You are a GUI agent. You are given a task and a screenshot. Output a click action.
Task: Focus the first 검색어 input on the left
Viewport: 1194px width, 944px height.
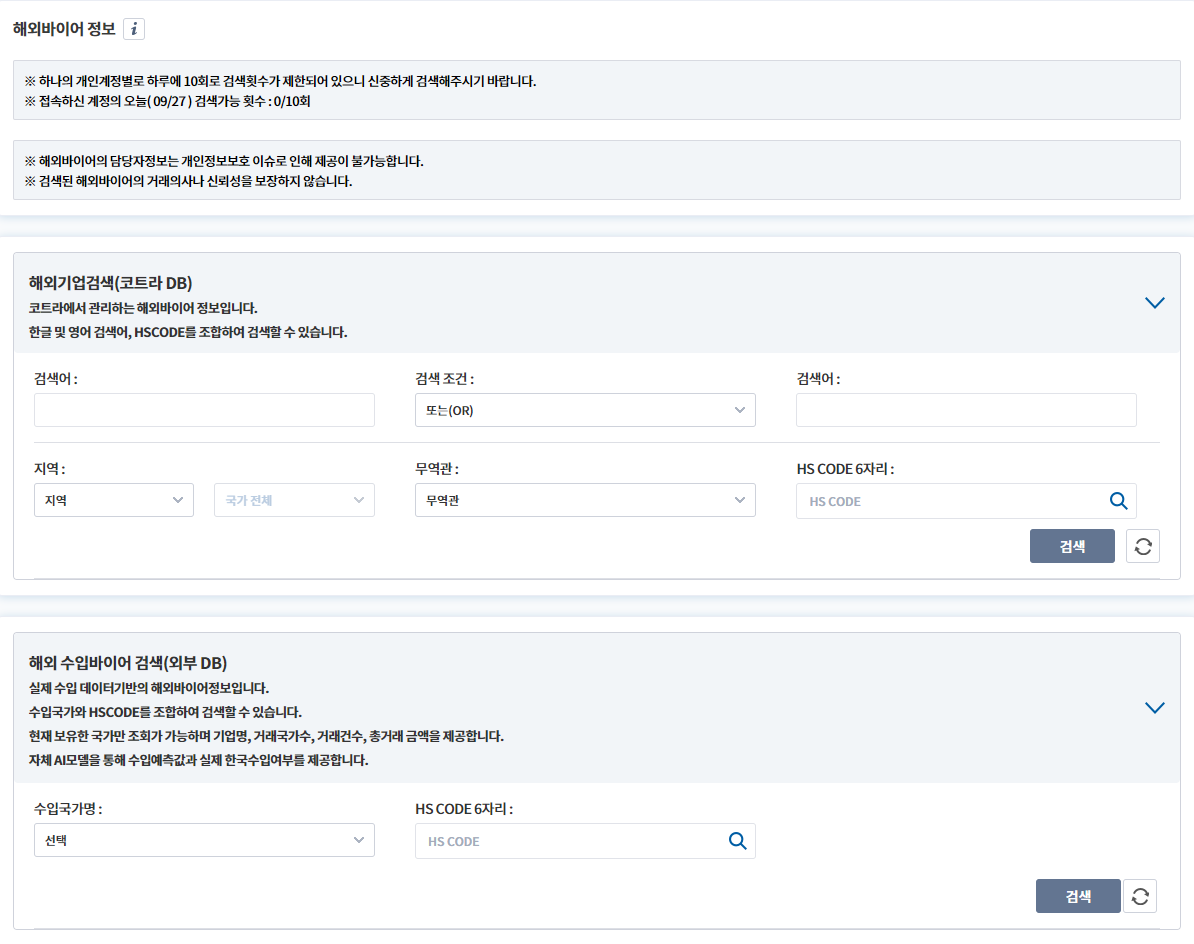point(204,410)
